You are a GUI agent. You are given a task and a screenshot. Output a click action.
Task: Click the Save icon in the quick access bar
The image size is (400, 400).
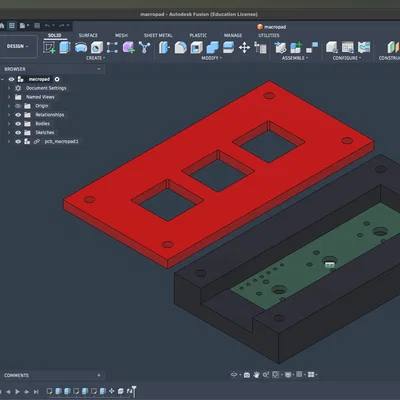point(37,26)
